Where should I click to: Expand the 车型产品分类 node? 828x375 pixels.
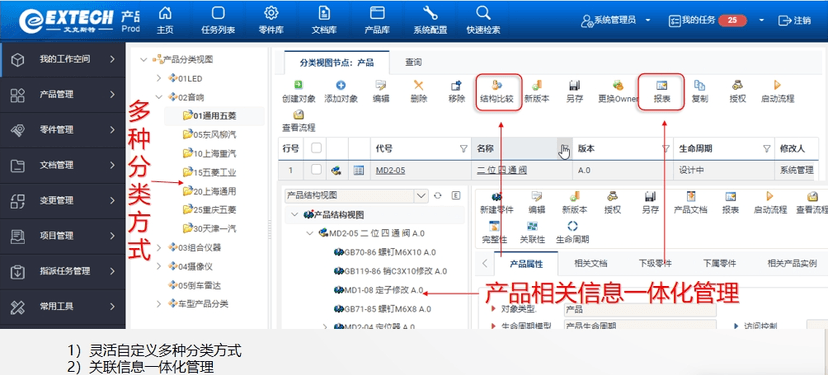(x=159, y=304)
